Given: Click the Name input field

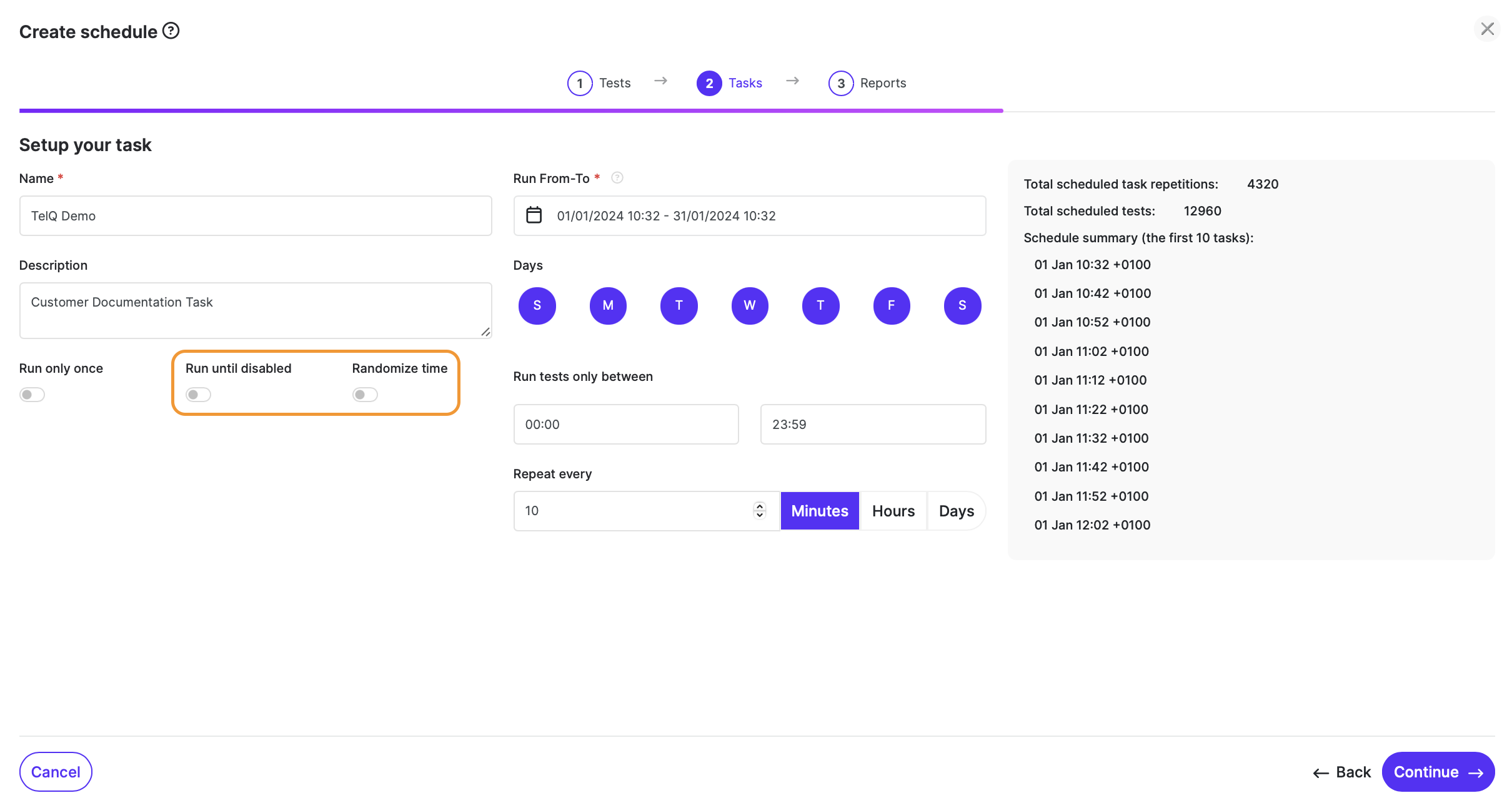Looking at the screenshot, I should 256,215.
